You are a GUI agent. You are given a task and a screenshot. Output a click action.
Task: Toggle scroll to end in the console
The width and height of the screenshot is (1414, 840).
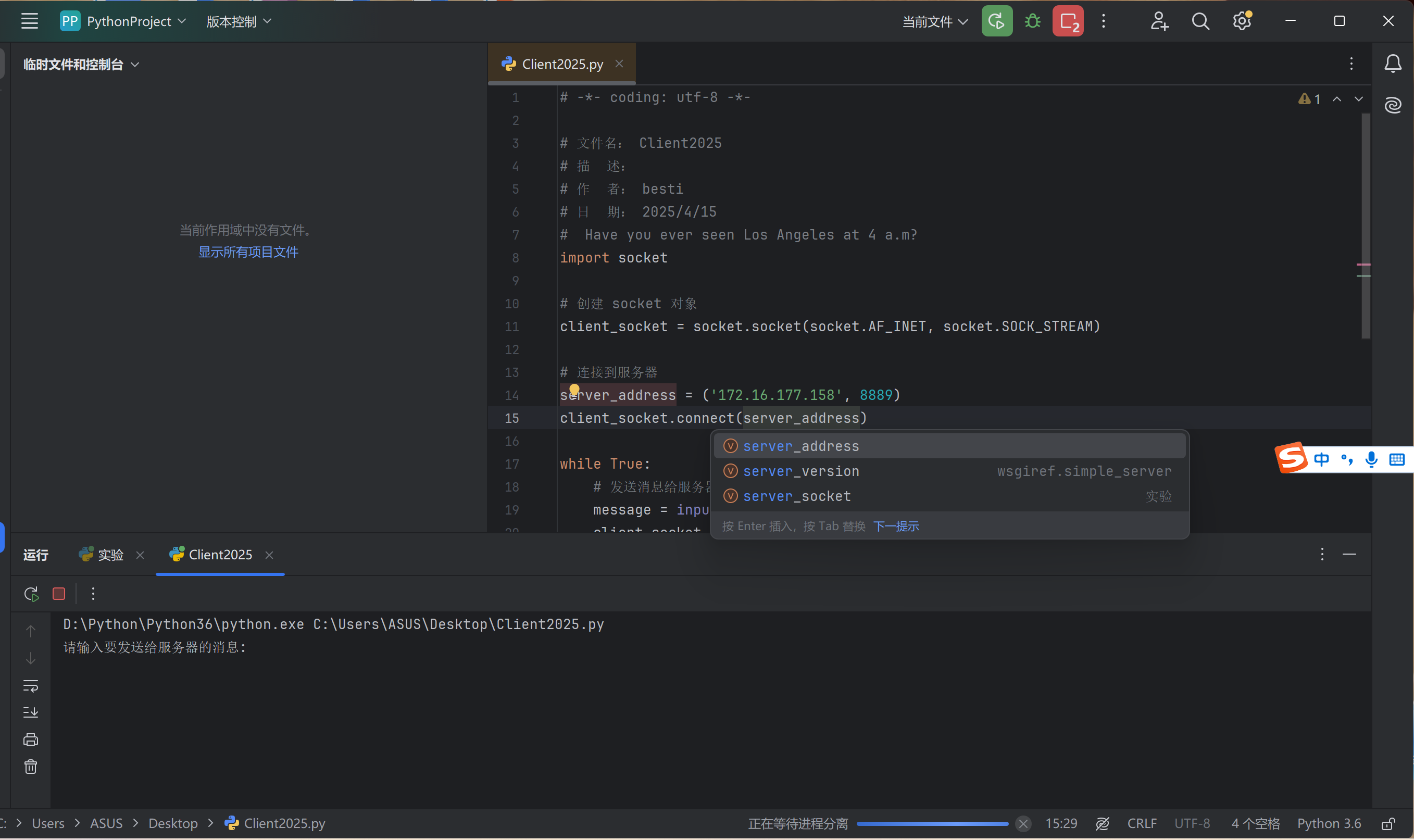tap(31, 712)
